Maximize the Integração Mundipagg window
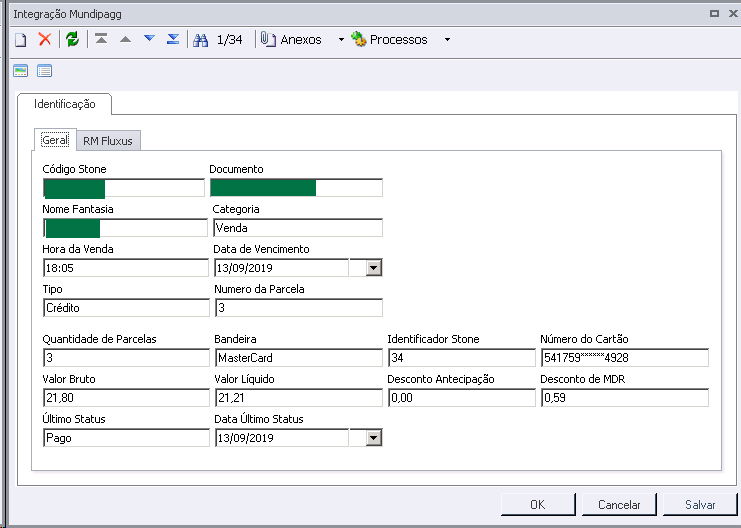The image size is (741, 528). 715,14
